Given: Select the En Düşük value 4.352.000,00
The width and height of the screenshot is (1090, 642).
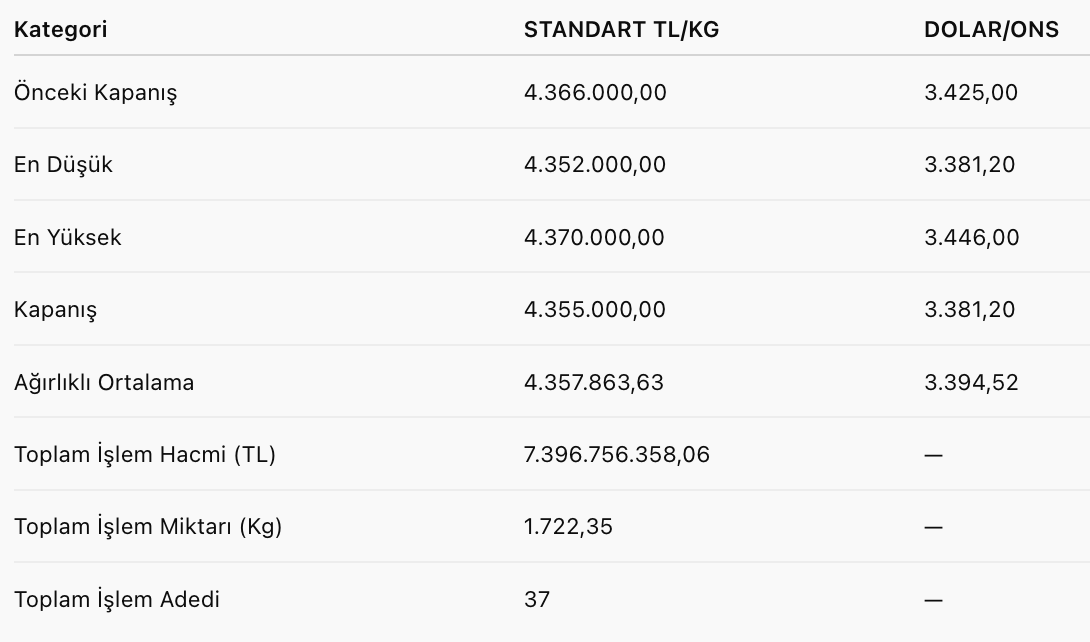Looking at the screenshot, I should click(595, 165).
